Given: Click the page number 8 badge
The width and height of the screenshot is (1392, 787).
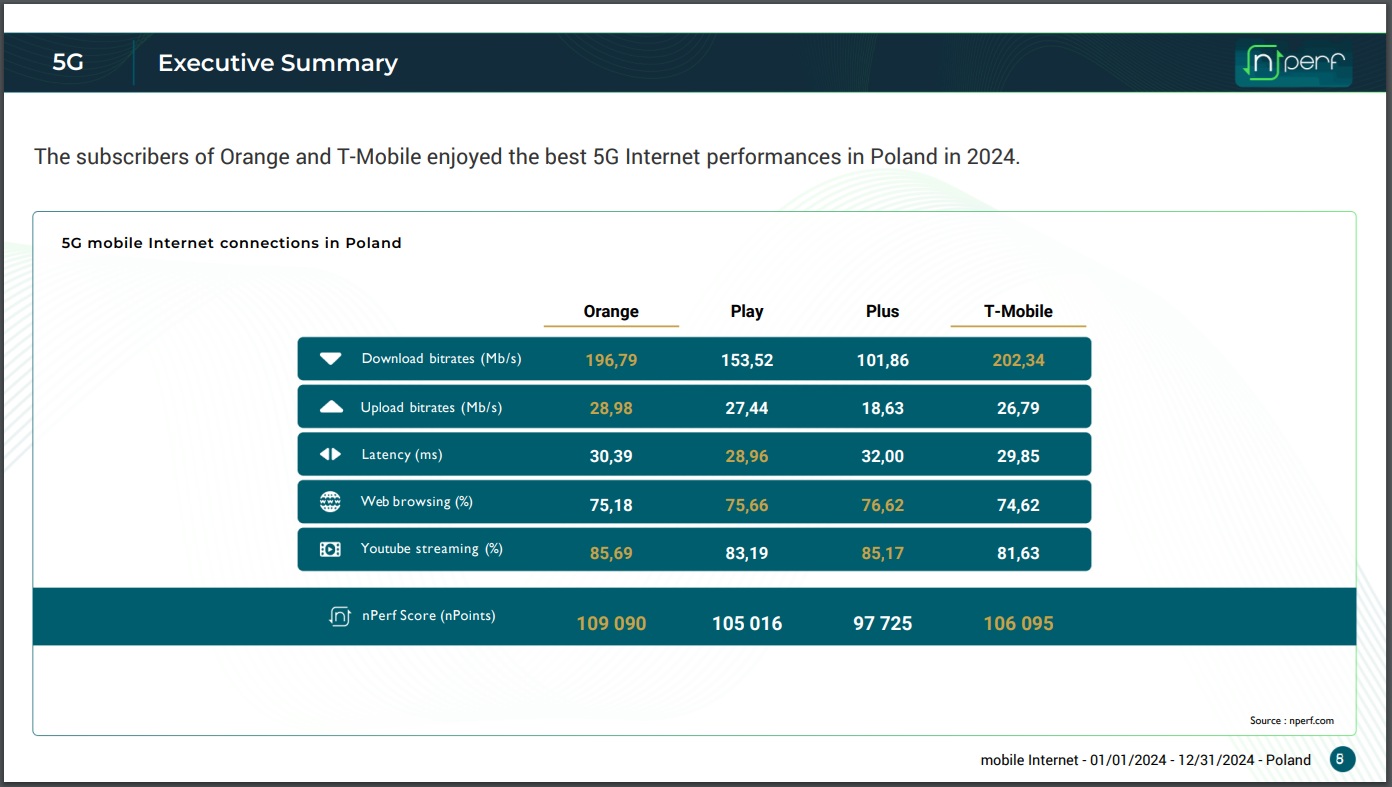Looking at the screenshot, I should pos(1342,759).
